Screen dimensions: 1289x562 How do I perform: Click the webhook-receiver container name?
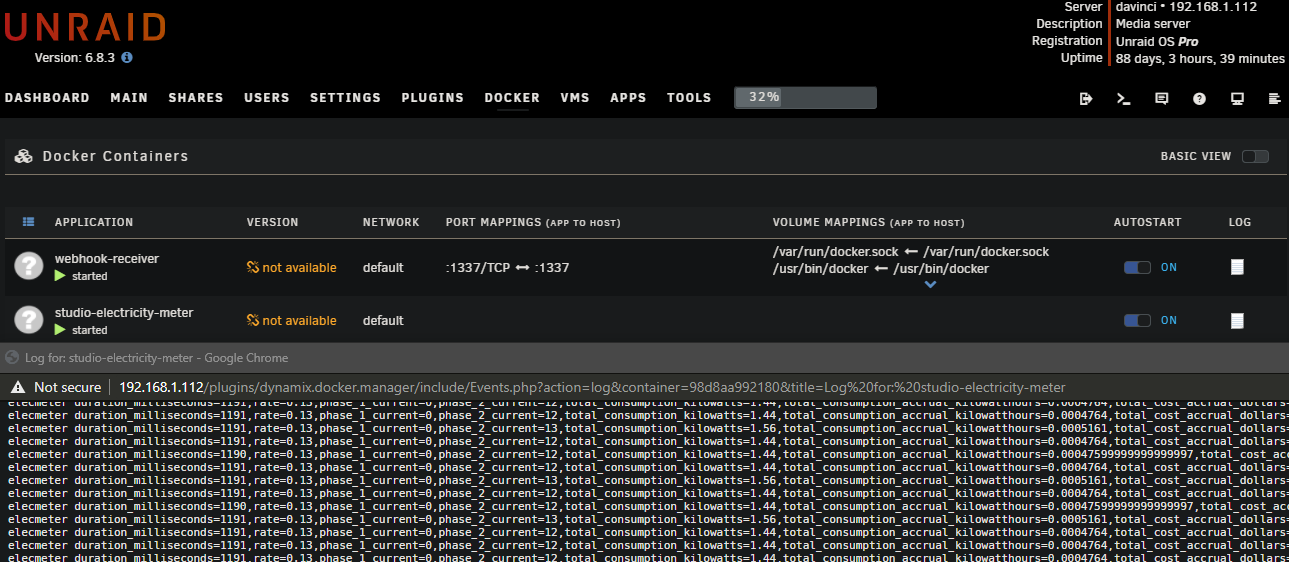[107, 258]
